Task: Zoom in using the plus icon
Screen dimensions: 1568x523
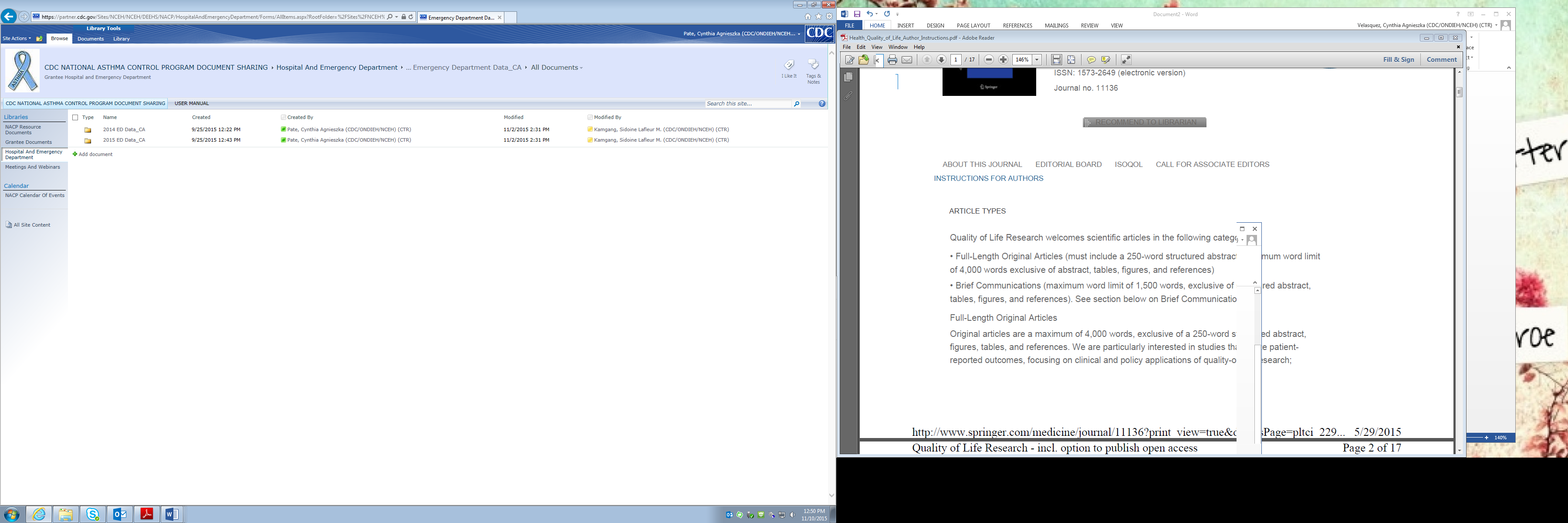Action: 1004,60
